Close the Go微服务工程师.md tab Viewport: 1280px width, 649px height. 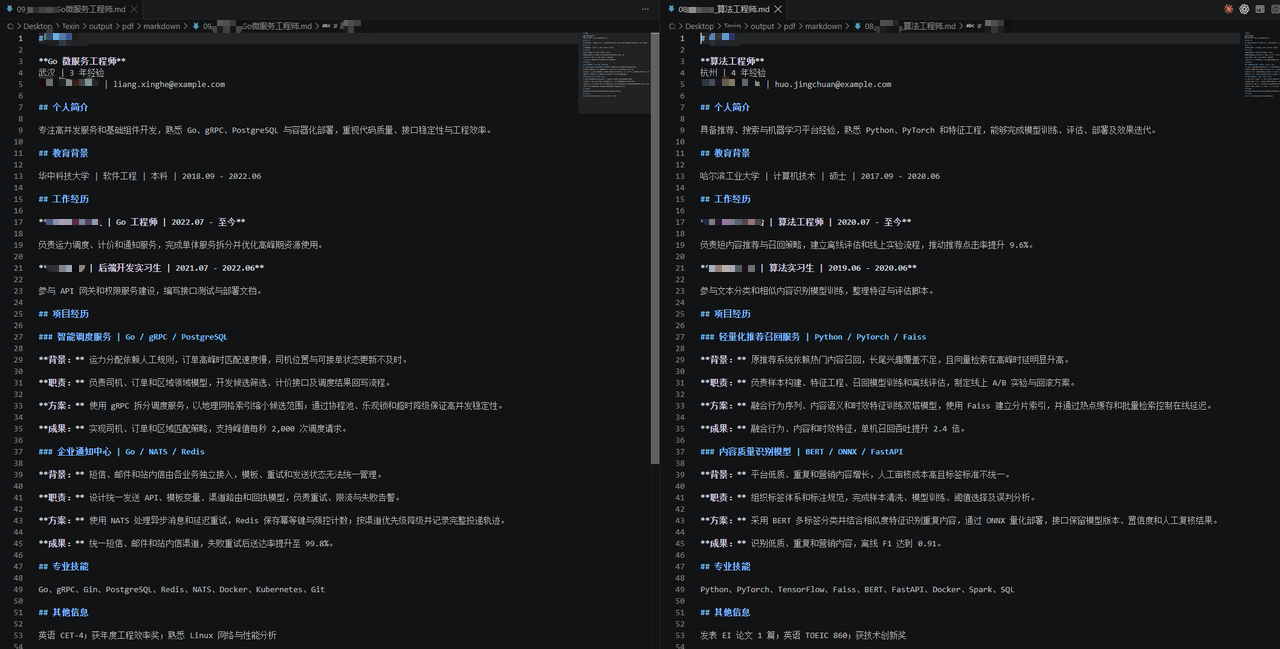click(136, 8)
